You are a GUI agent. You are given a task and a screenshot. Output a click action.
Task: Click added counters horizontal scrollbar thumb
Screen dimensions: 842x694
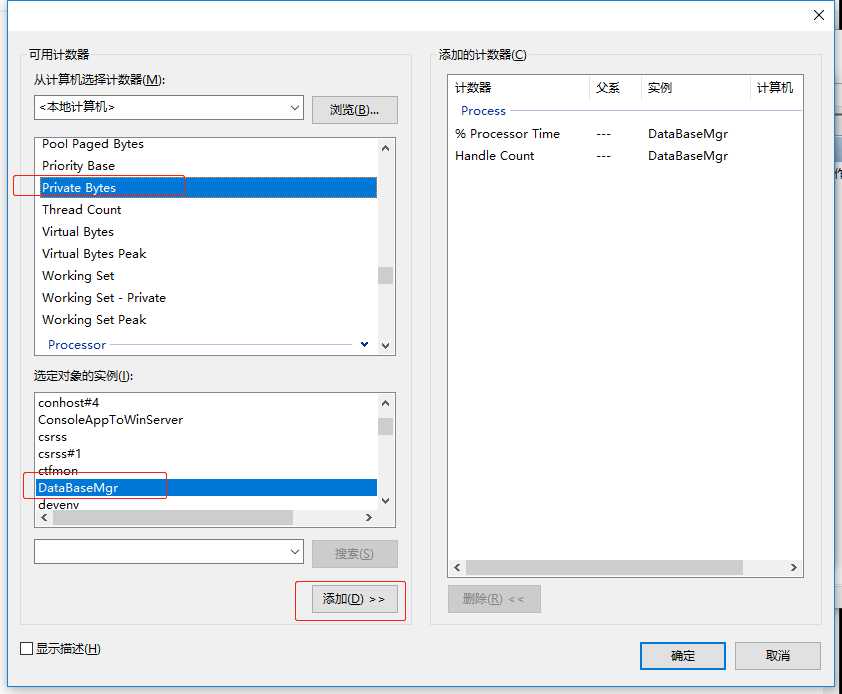(605, 568)
